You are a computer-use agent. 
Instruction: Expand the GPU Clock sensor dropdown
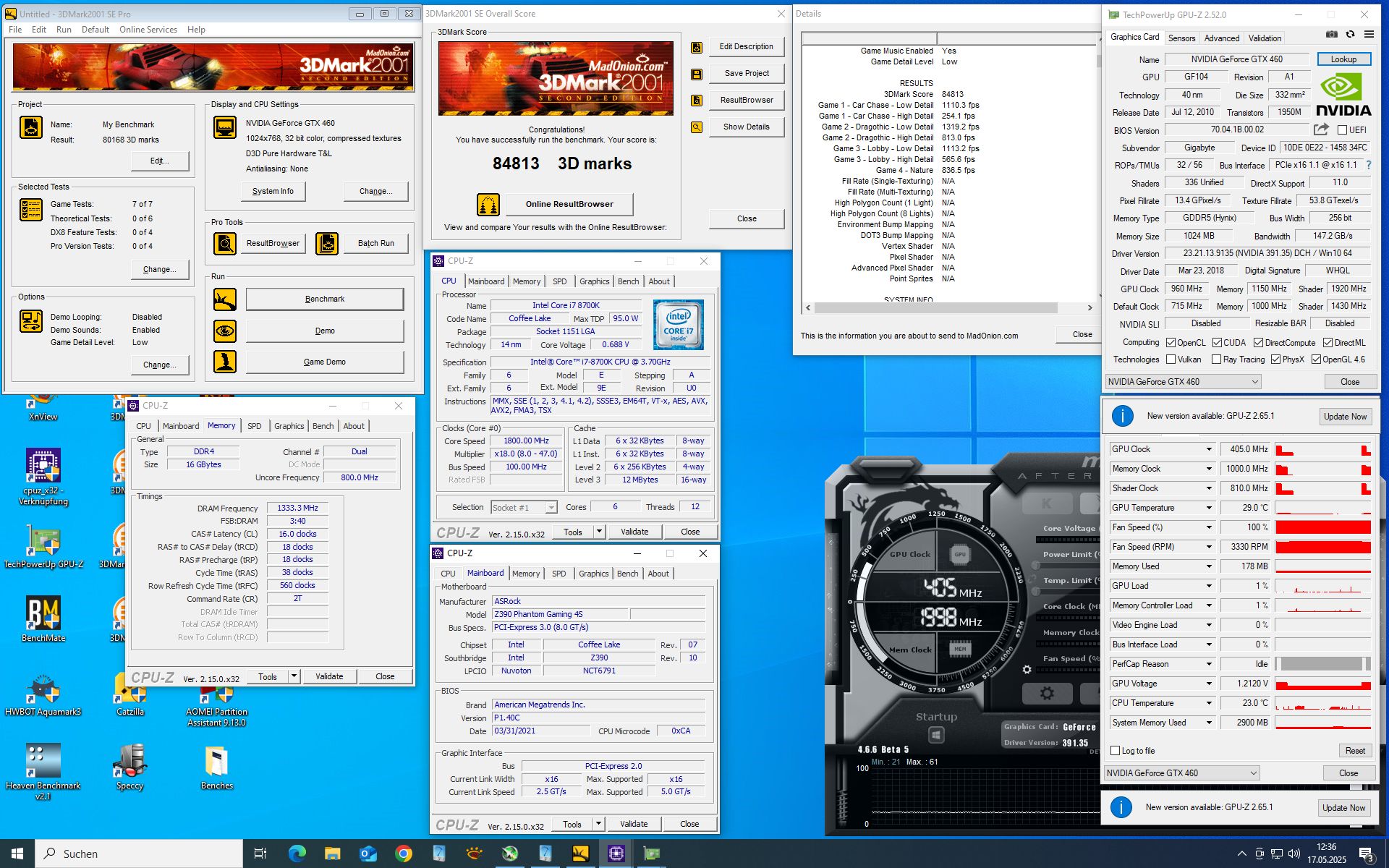(1208, 449)
